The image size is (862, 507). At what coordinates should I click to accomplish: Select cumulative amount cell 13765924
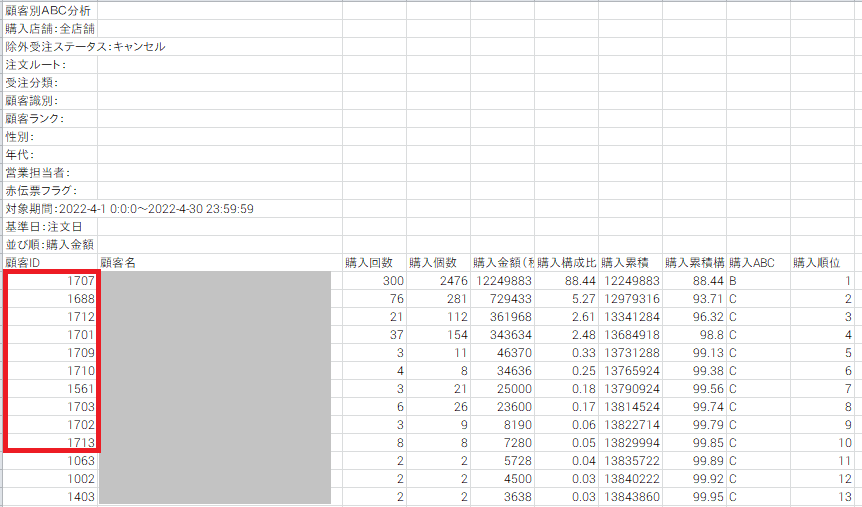coord(631,371)
